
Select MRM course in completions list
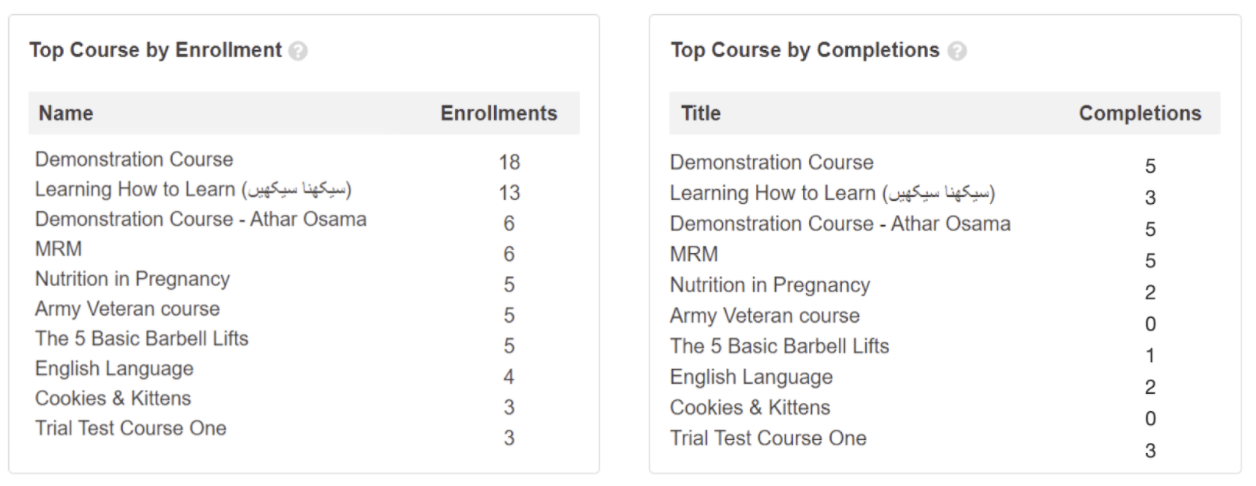(x=694, y=254)
